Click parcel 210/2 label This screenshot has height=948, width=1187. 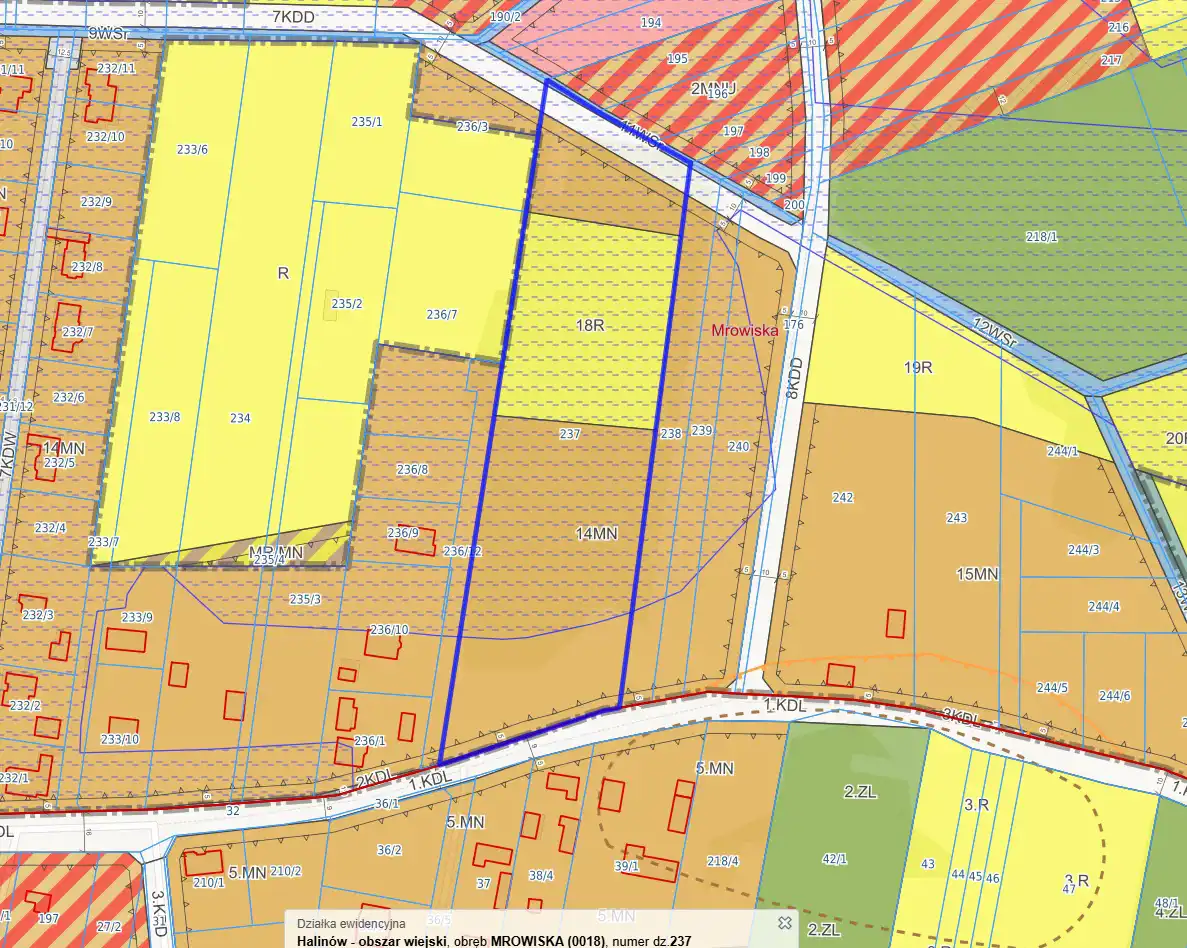coord(286,871)
